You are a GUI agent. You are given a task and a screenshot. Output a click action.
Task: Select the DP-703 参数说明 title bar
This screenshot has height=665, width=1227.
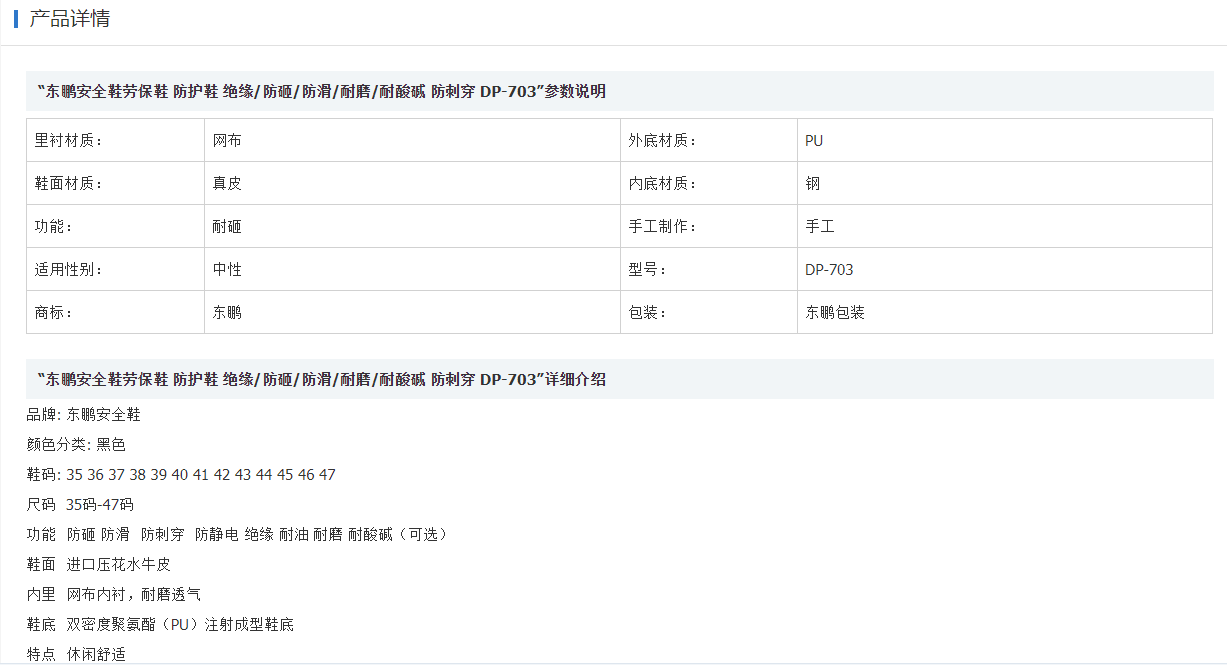[x=620, y=91]
